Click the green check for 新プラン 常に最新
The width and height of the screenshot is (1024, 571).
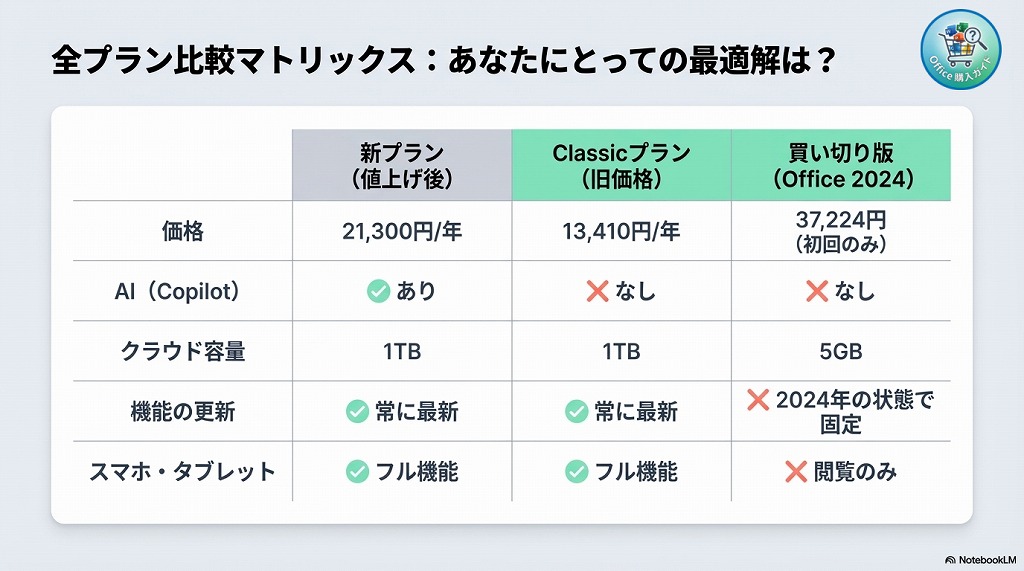[357, 411]
